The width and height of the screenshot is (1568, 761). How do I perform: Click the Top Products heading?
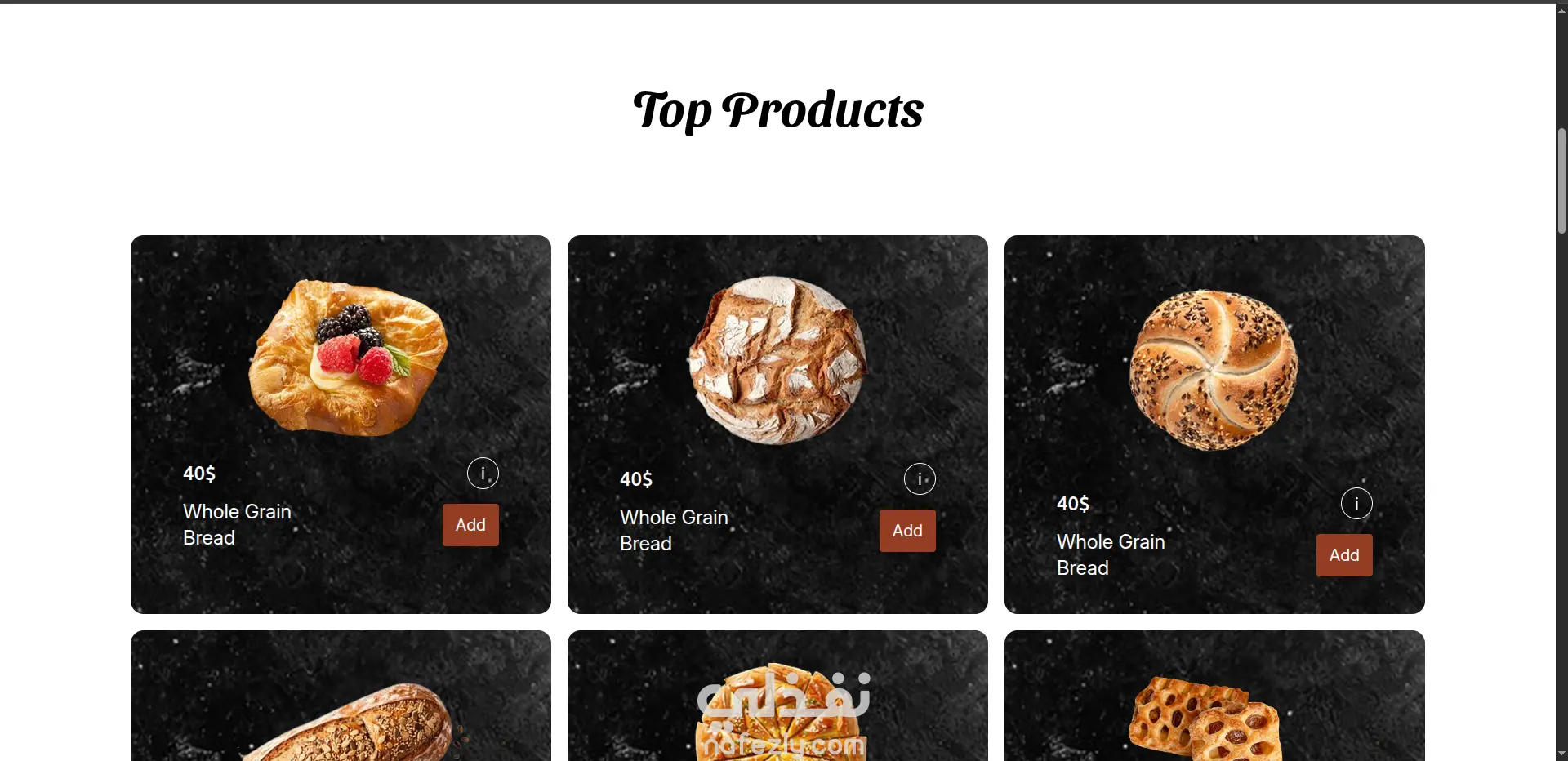pos(778,110)
